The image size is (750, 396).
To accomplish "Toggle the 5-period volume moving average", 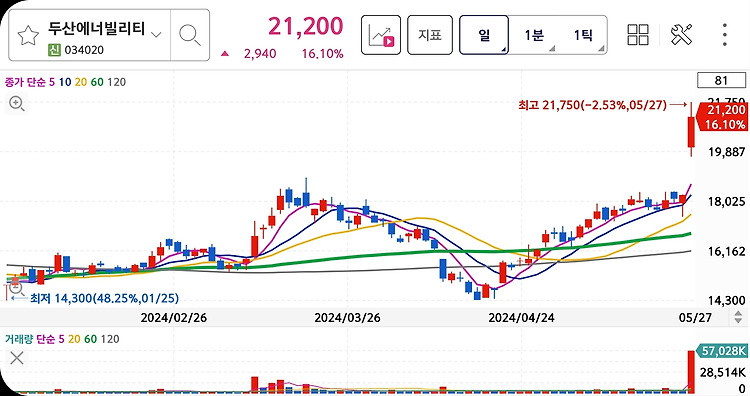I will tap(61, 339).
